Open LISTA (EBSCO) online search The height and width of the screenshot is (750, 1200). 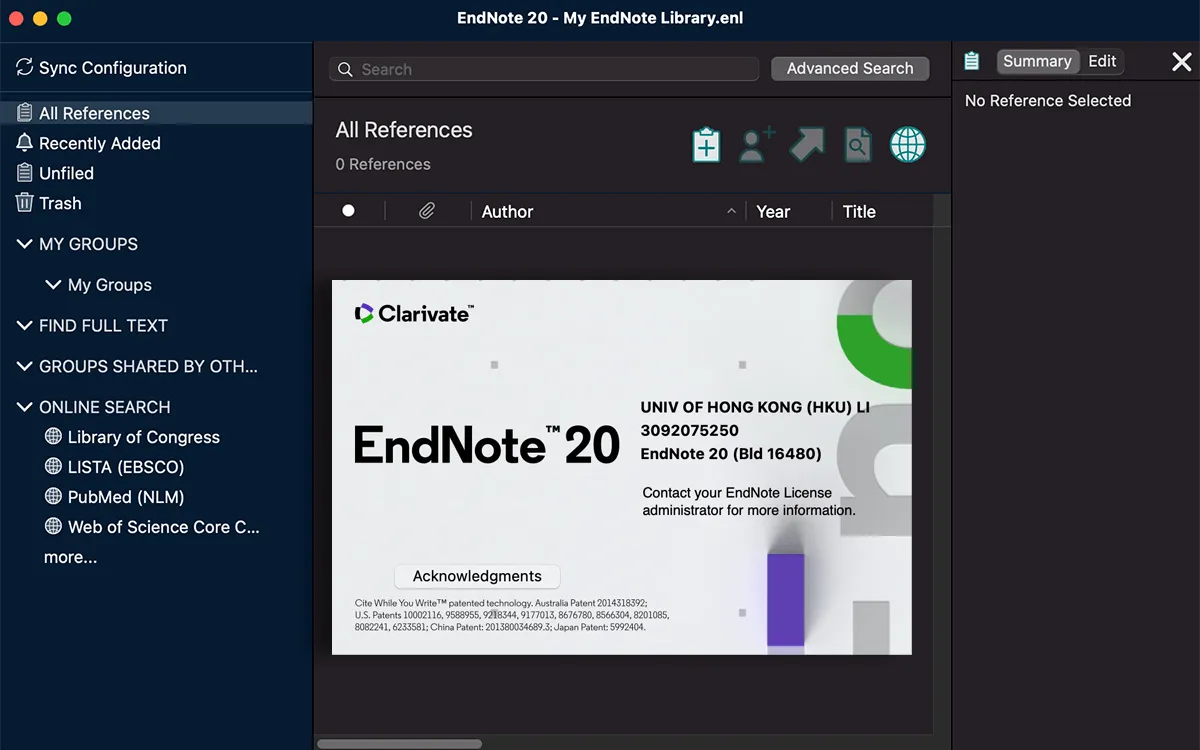[126, 467]
